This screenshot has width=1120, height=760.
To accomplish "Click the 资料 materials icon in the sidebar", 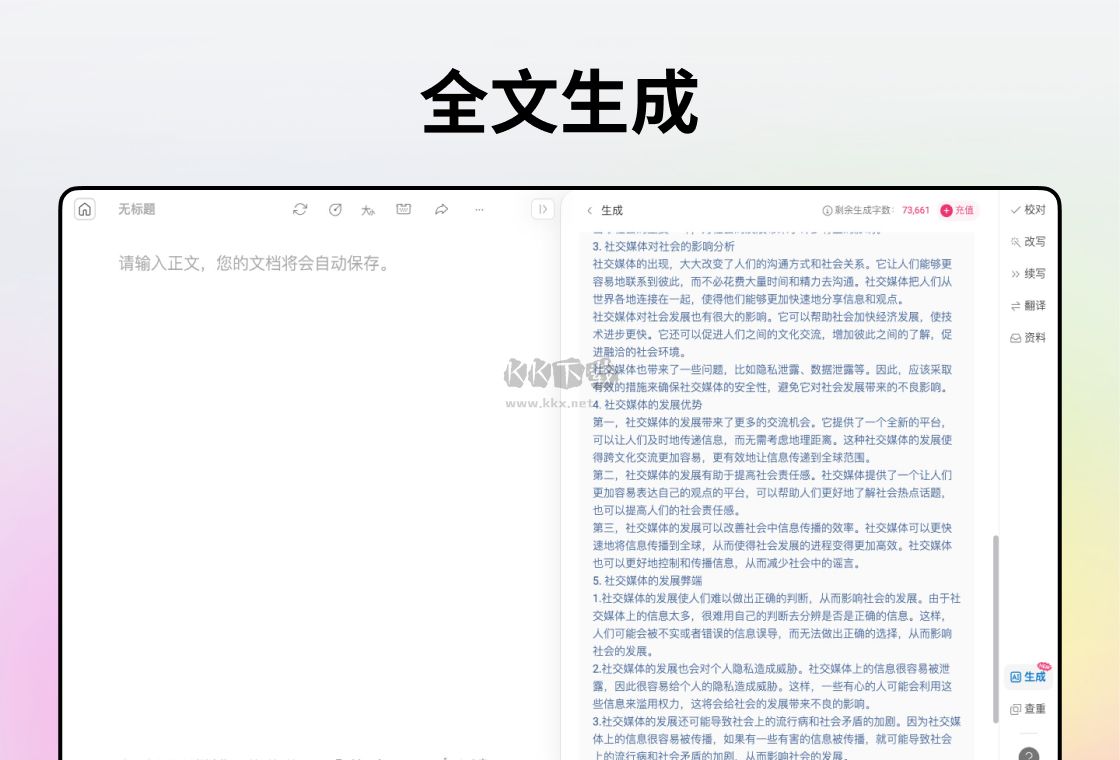I will pyautogui.click(x=1028, y=337).
